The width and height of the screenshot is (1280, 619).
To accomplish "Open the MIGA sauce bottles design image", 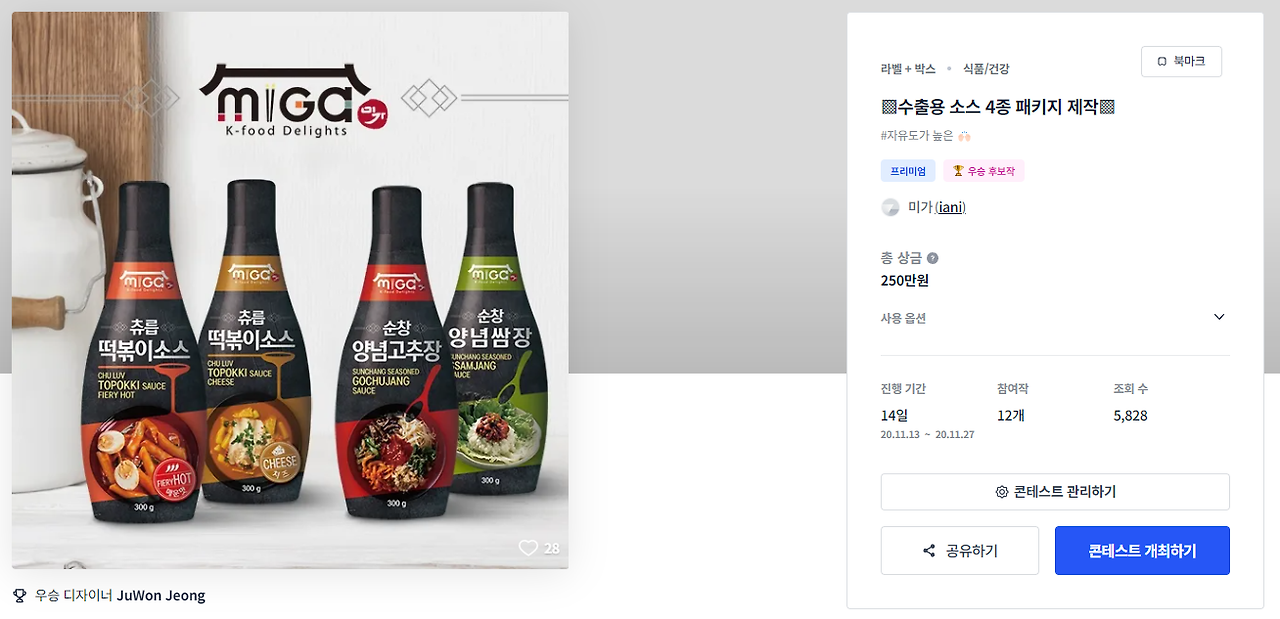I will pos(290,290).
